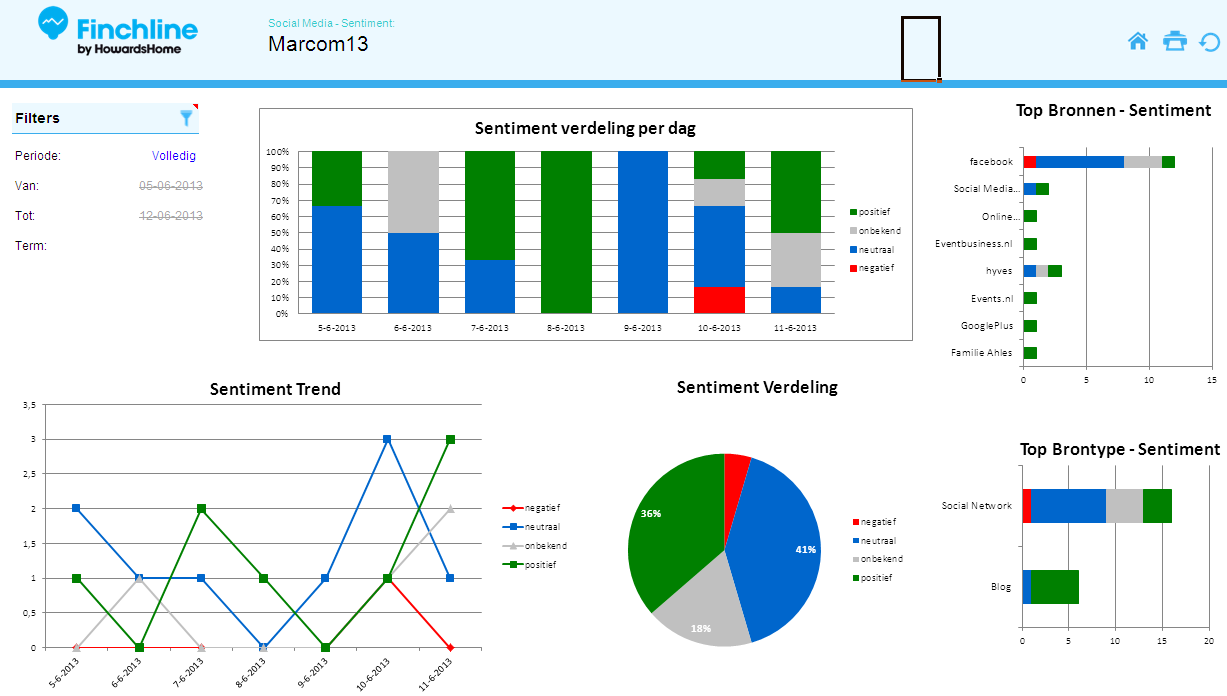Click negatief legend entry of the pie chart

[x=874, y=522]
